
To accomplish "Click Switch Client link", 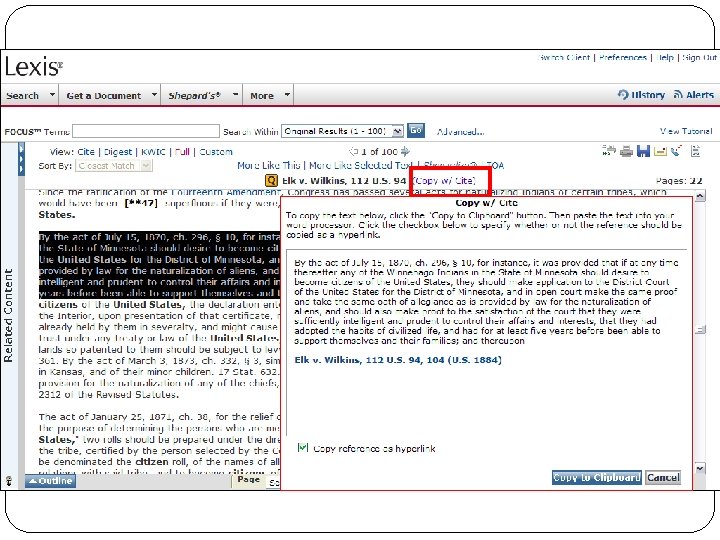I will [564, 57].
